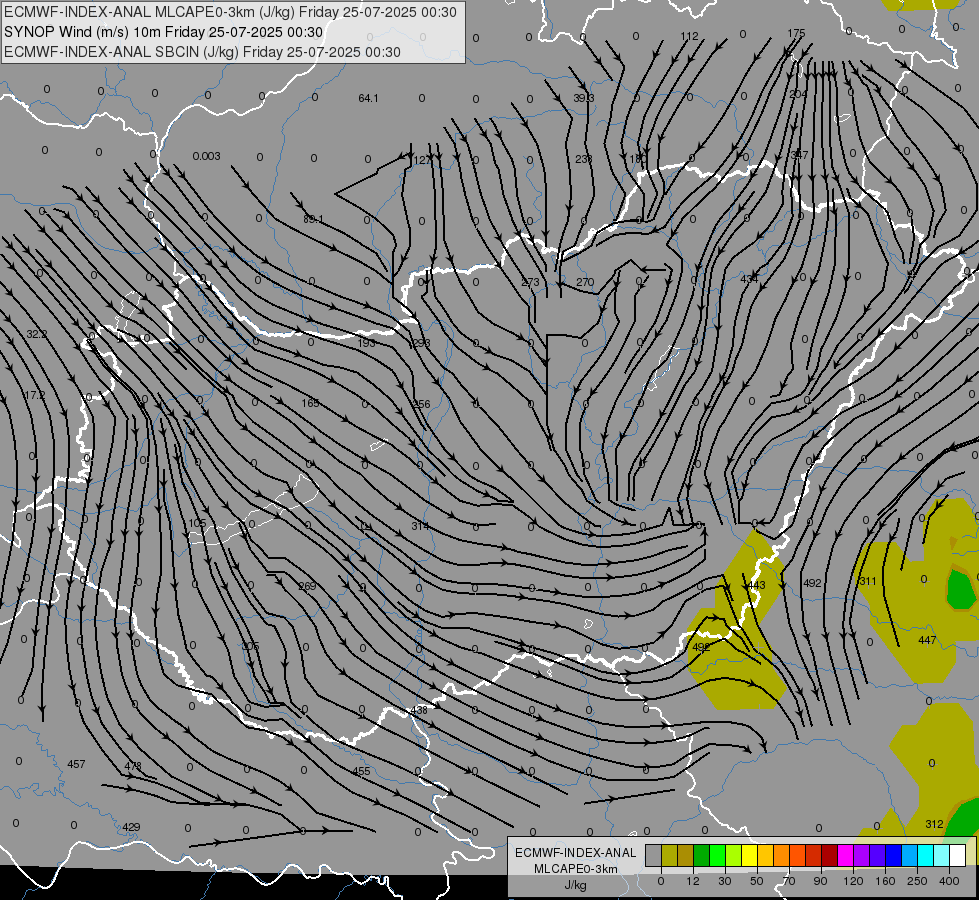Select the magenta legend swatch
The image size is (979, 900).
point(845,855)
